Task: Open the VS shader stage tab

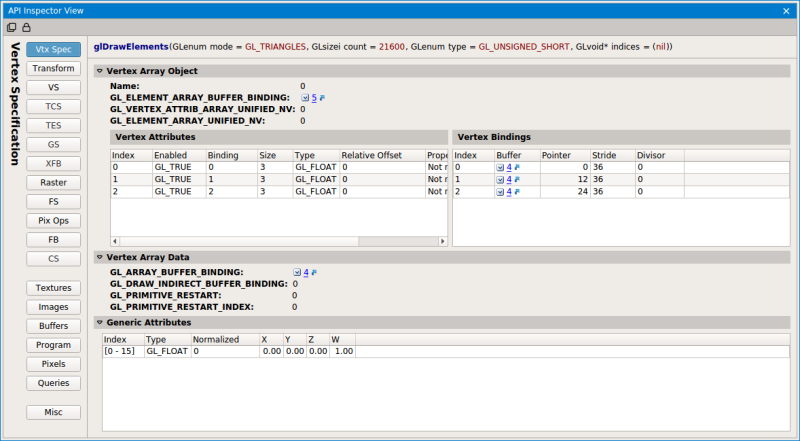Action: [x=54, y=87]
